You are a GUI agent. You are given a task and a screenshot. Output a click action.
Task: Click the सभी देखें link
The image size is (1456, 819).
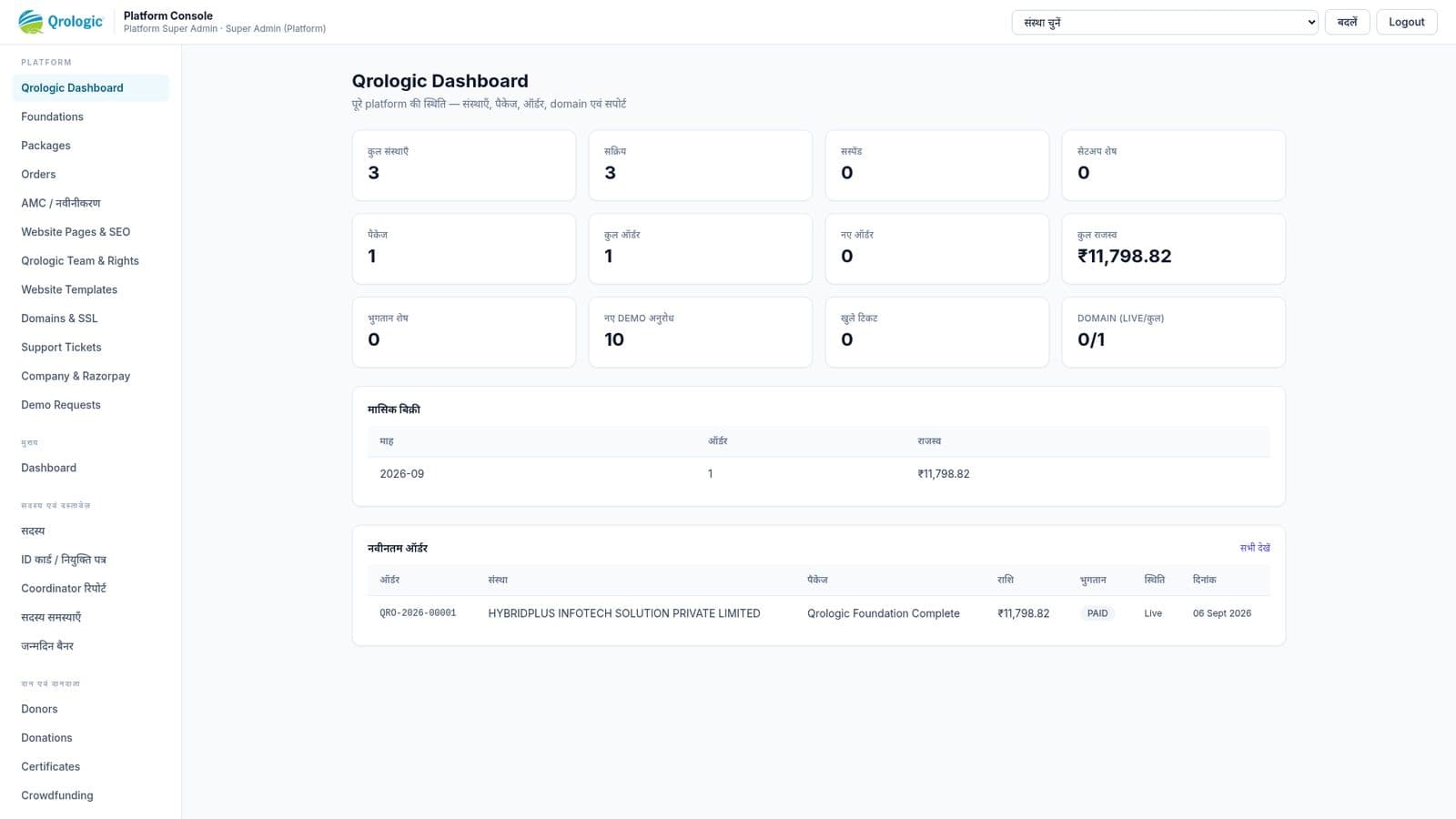click(x=1255, y=548)
